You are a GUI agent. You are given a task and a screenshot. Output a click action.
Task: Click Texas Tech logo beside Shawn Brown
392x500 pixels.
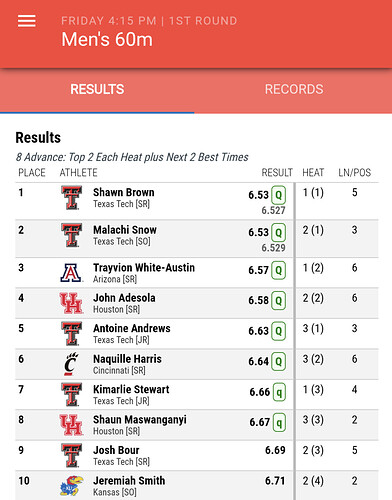tap(71, 198)
